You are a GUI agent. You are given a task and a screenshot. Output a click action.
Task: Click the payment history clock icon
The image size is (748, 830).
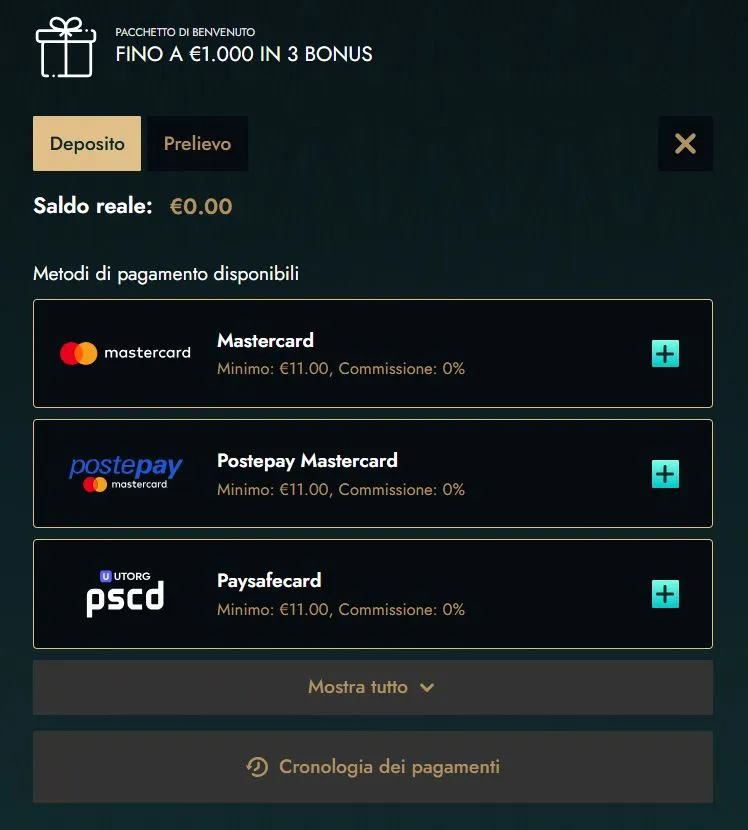257,767
